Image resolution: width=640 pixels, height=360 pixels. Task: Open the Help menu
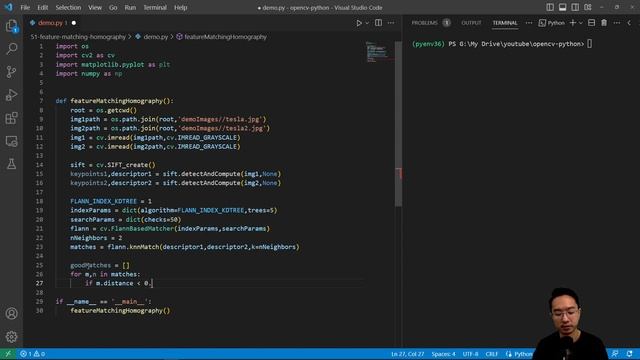(180, 7)
